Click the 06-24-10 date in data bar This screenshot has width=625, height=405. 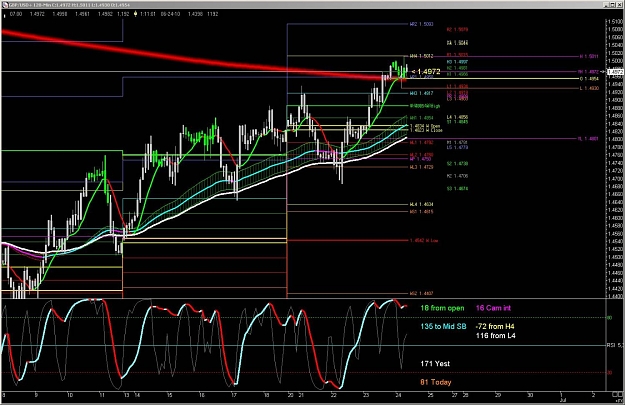click(170, 14)
